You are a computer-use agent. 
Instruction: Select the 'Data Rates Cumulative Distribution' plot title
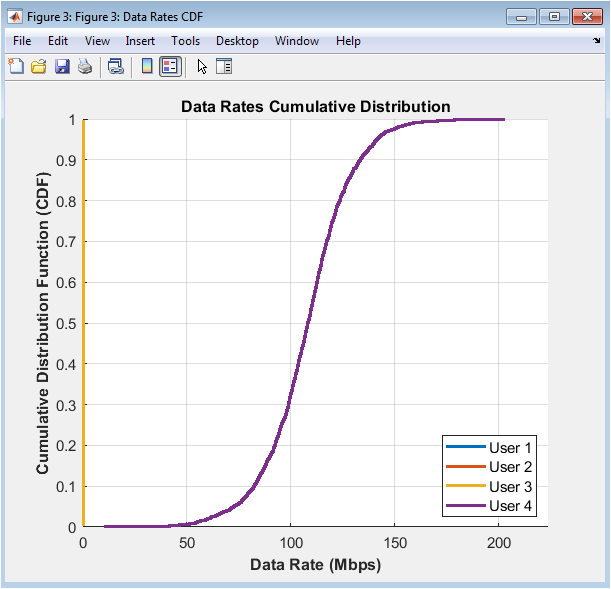[x=315, y=107]
